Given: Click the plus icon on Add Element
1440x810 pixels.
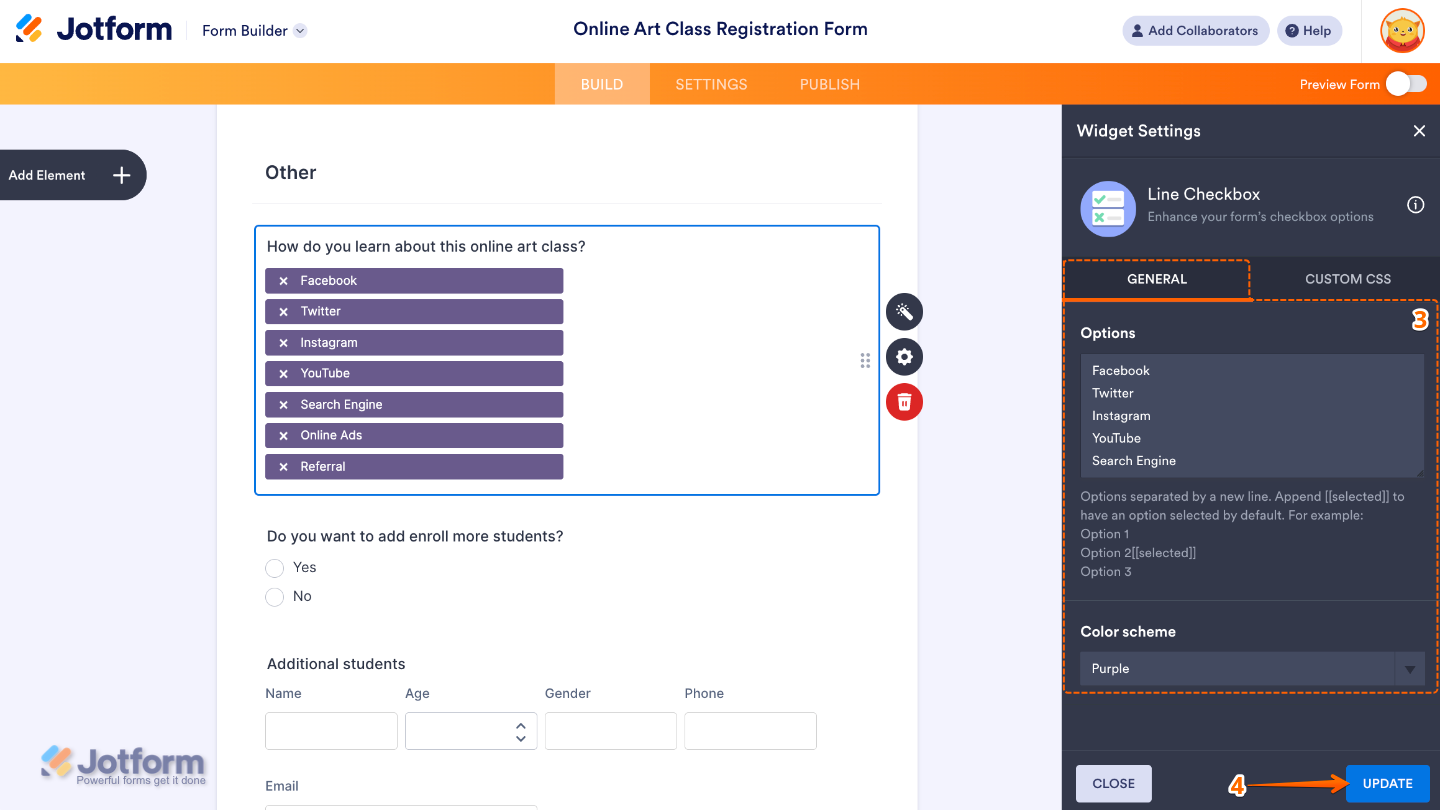Looking at the screenshot, I should pos(121,175).
